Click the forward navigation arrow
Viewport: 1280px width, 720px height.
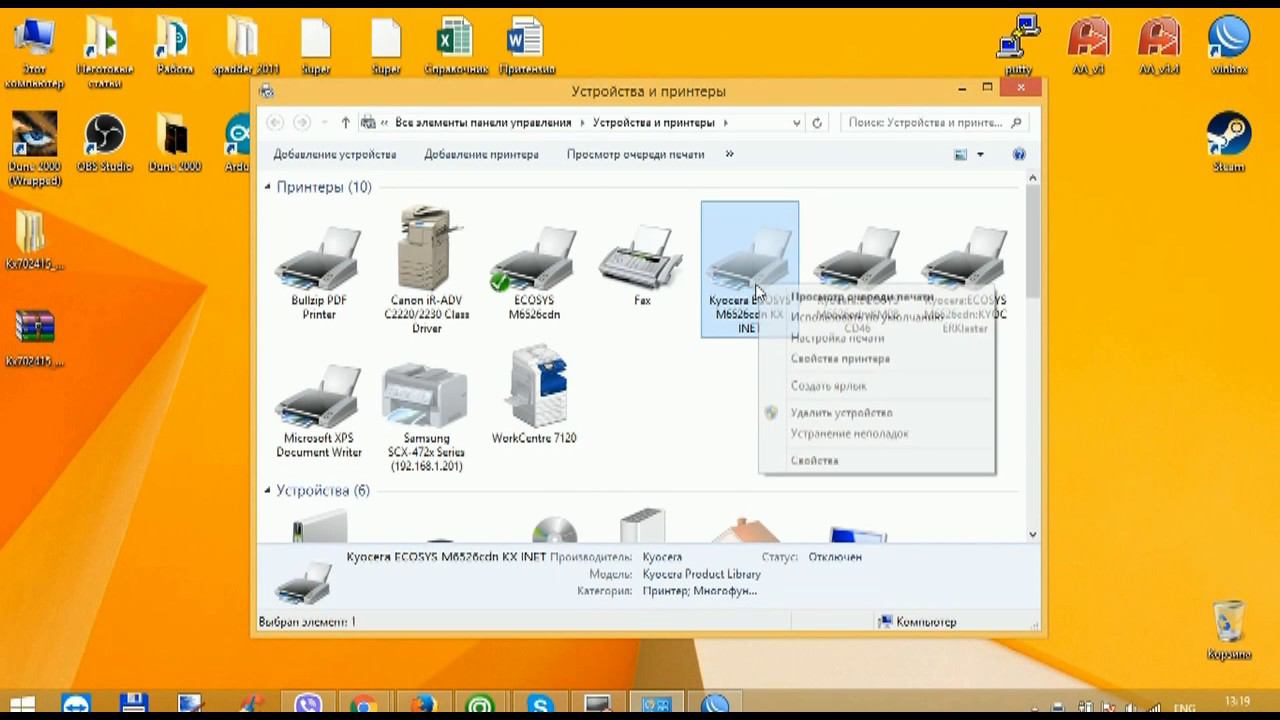point(301,122)
